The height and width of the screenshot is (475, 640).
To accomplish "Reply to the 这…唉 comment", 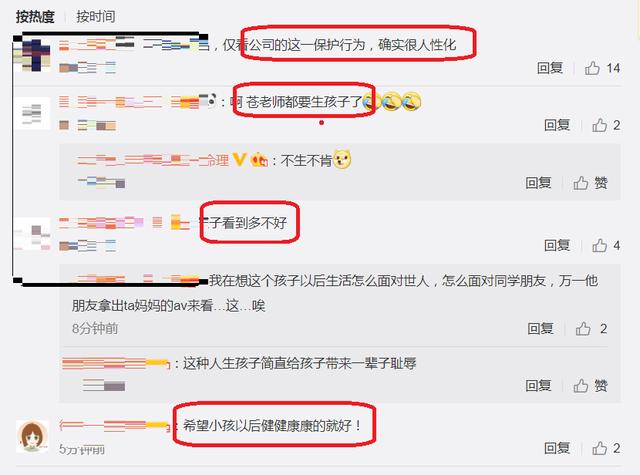I will [540, 329].
